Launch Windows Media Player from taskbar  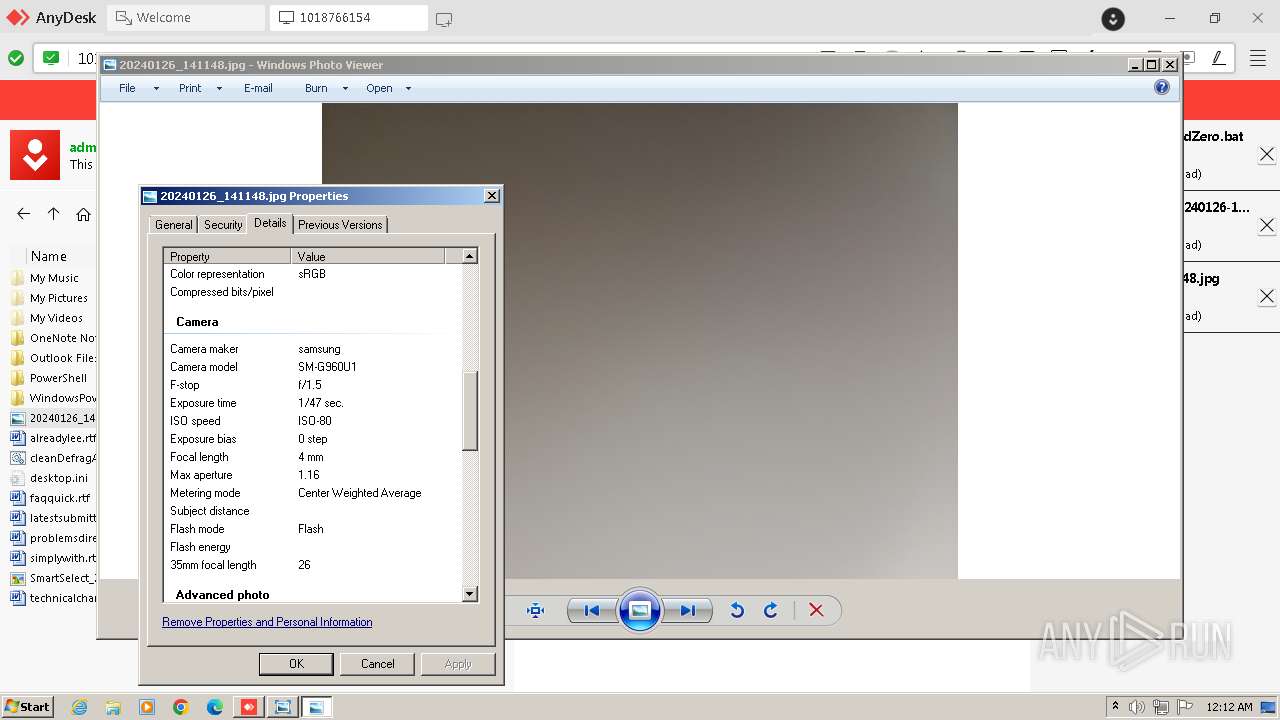[147, 707]
